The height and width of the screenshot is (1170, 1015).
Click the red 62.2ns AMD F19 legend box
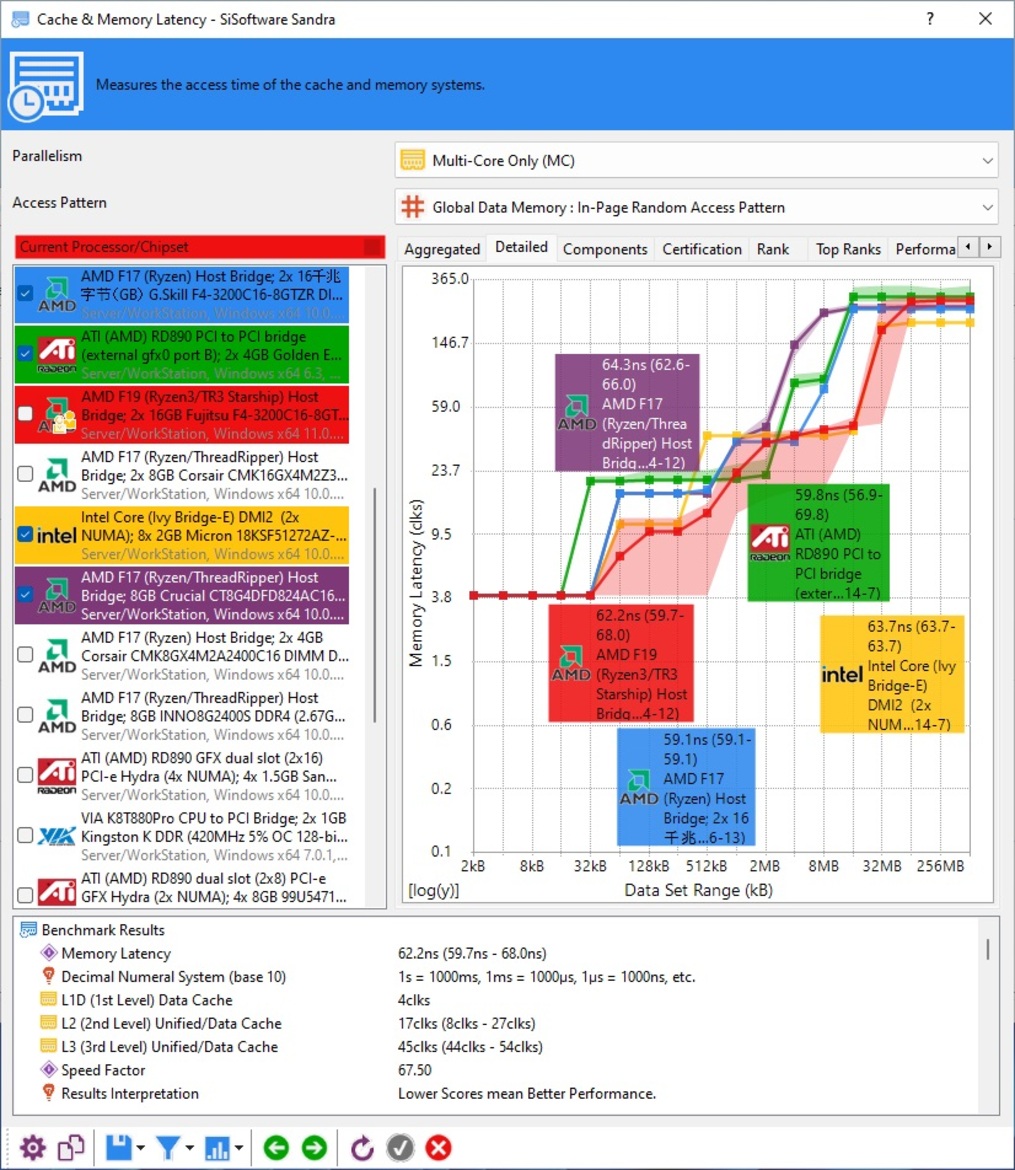tap(621, 663)
